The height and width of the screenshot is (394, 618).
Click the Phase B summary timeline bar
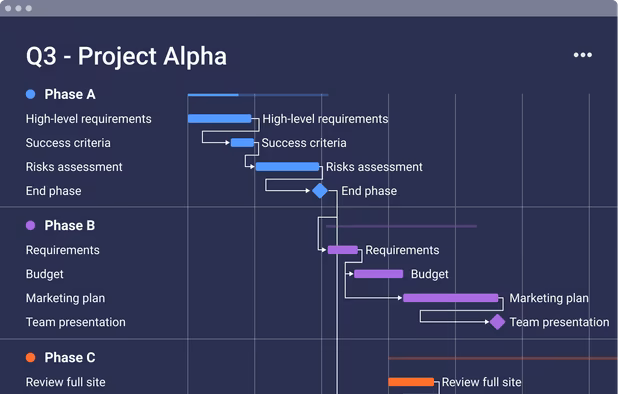point(401,226)
